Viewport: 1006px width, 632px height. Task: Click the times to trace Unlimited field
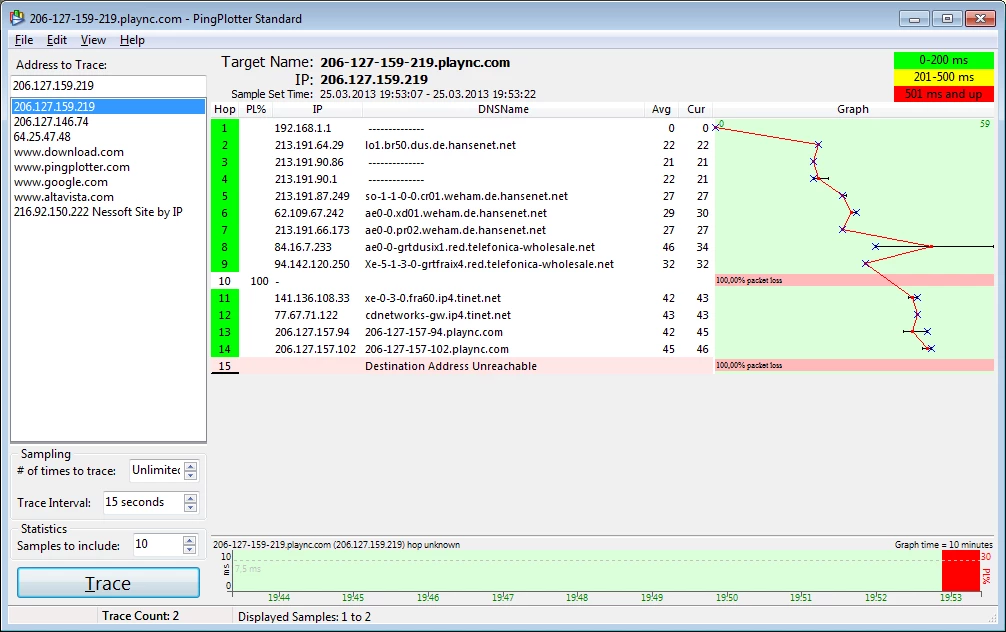pos(157,470)
